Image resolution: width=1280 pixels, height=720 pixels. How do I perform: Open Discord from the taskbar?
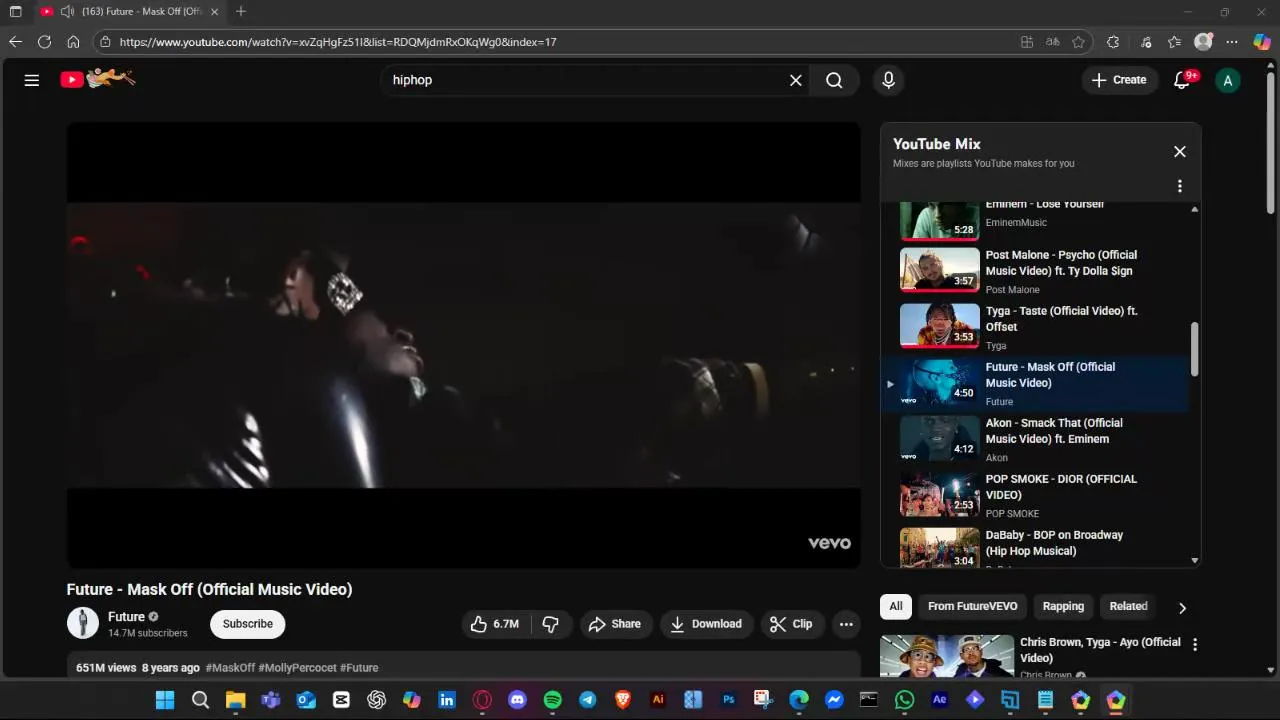pos(517,700)
